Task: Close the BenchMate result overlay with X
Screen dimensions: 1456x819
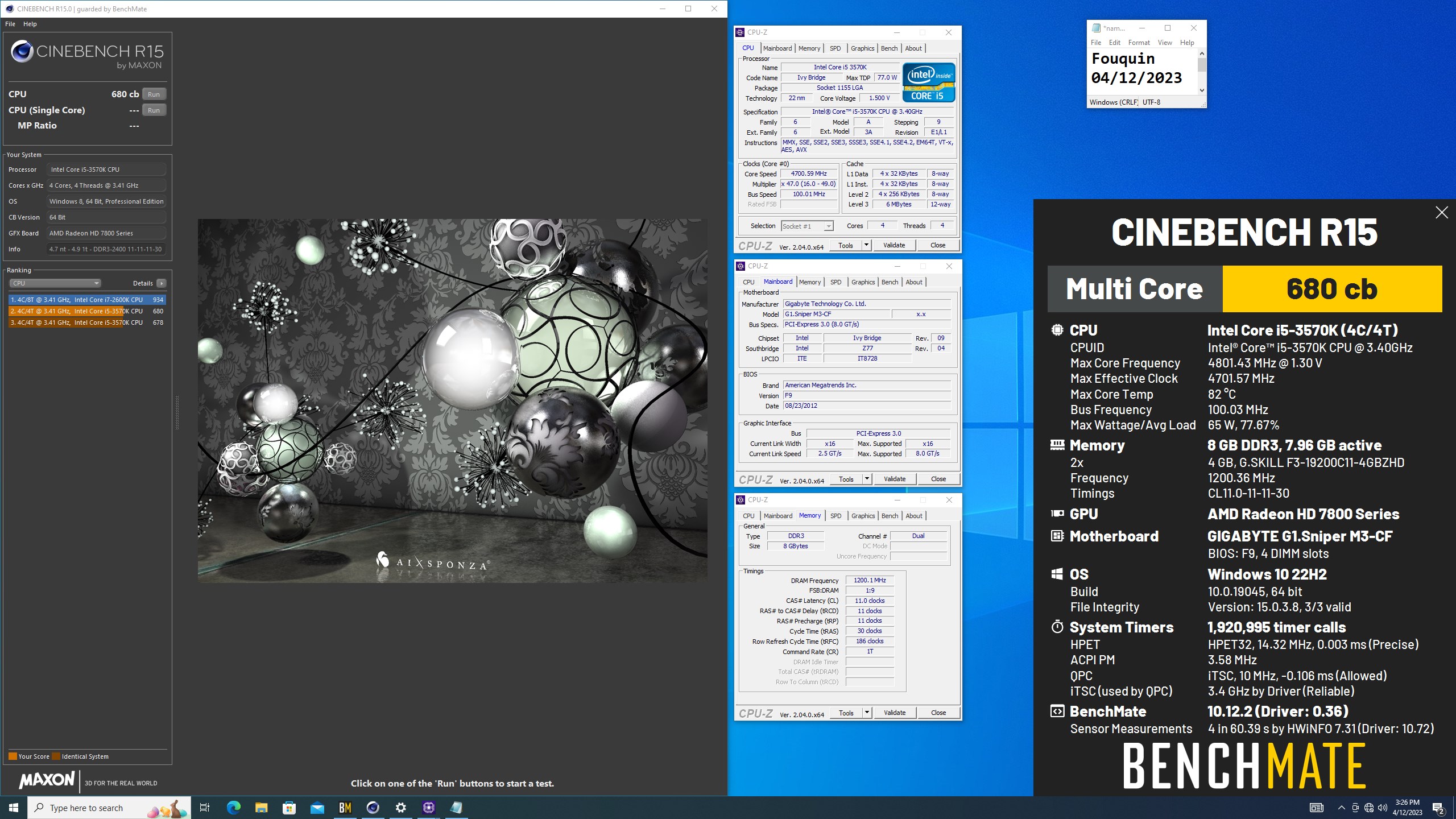Action: 1441,213
